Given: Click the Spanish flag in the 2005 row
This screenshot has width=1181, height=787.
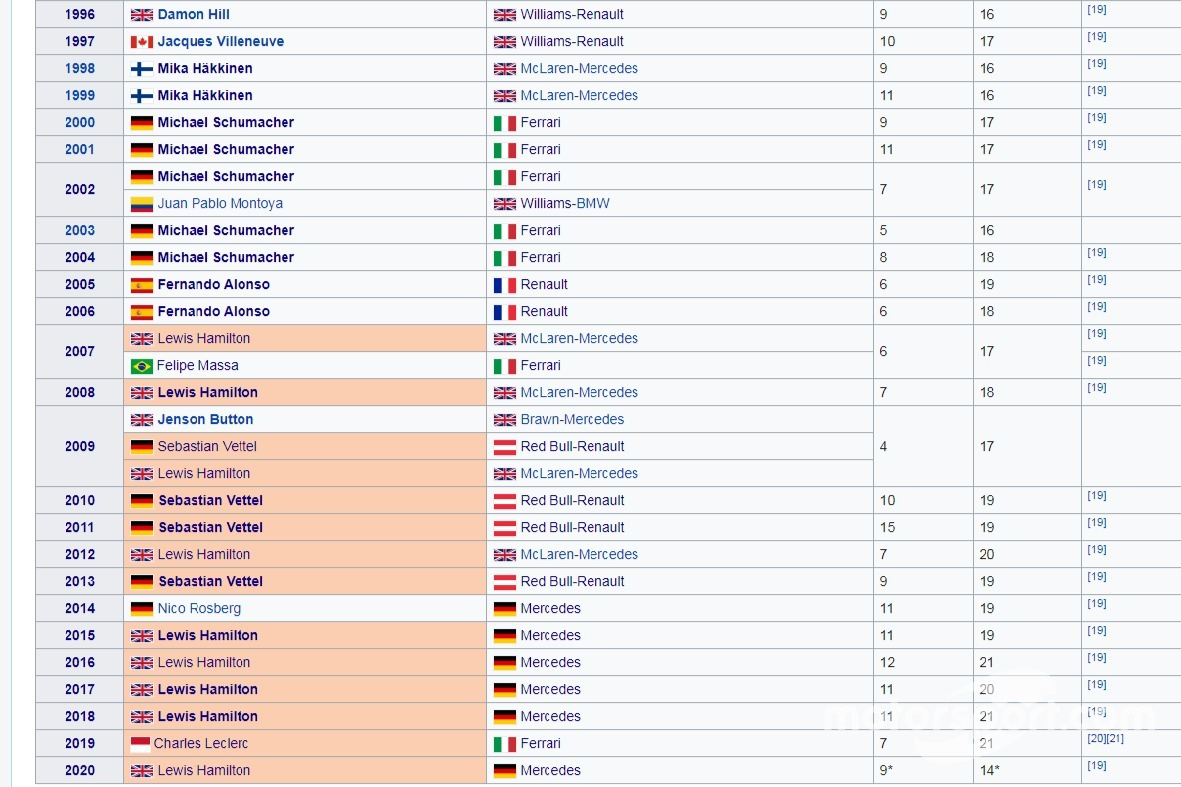Looking at the screenshot, I should click(141, 285).
